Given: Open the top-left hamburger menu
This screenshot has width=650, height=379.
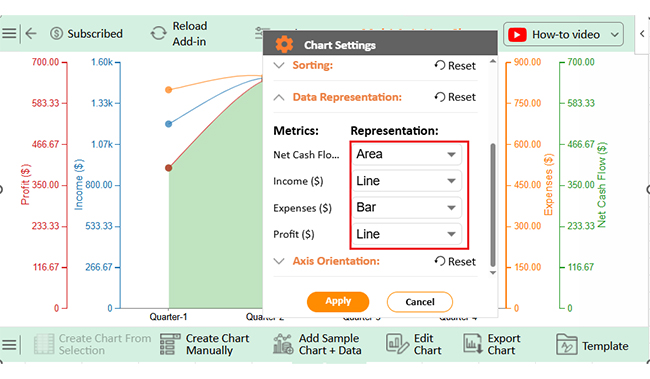Looking at the screenshot, I should coord(9,33).
